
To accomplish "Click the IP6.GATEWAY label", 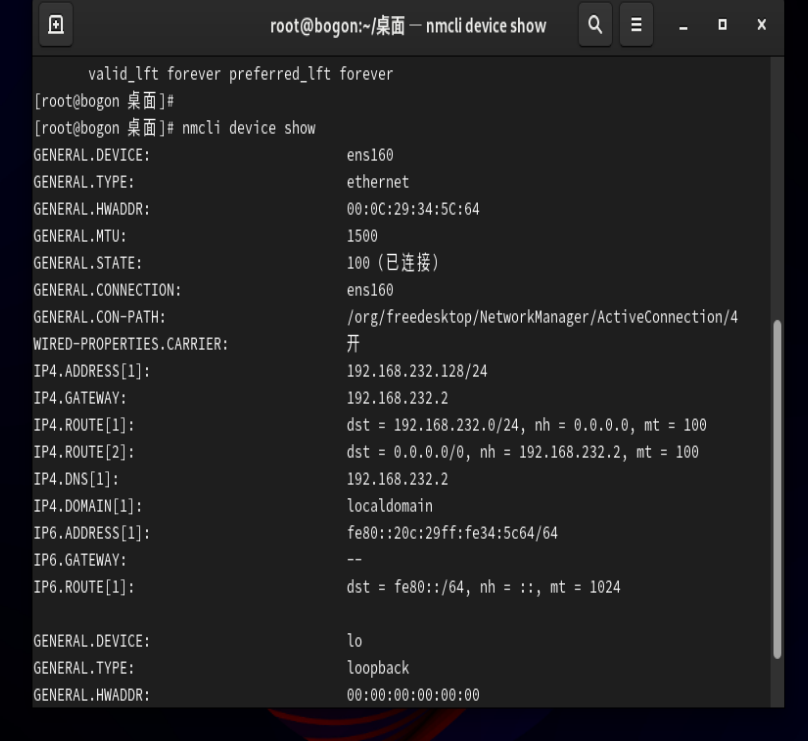I will (x=80, y=560).
